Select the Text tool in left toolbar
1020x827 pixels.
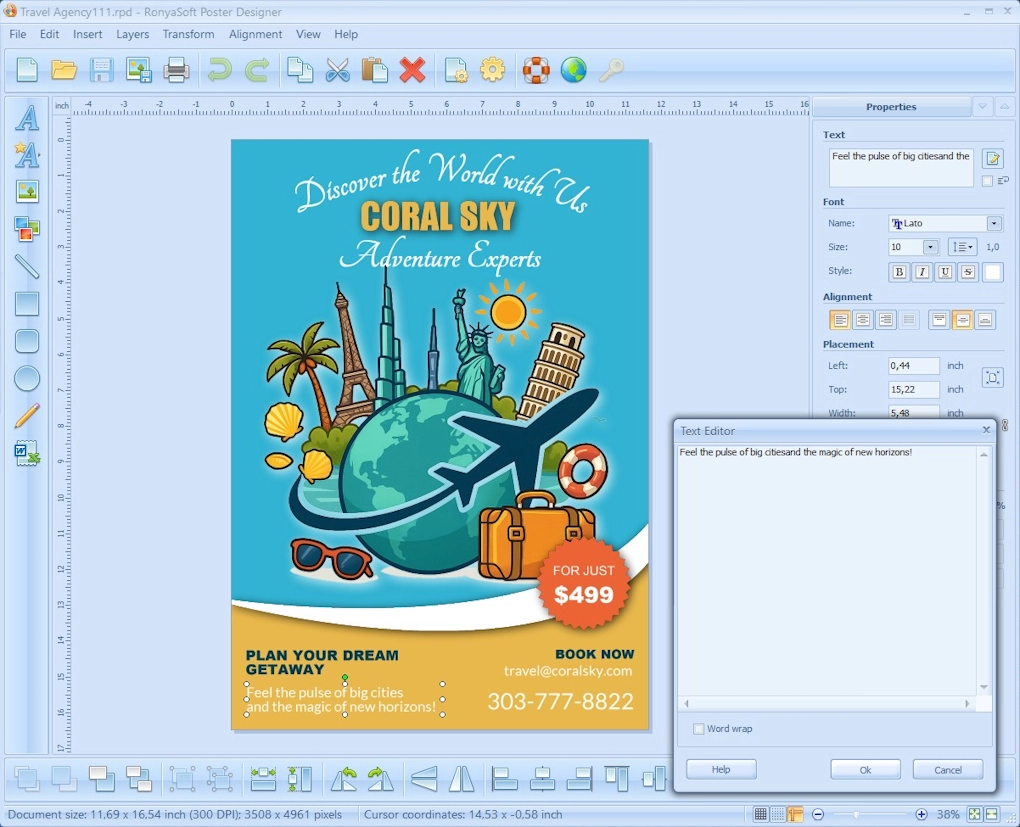[27, 118]
